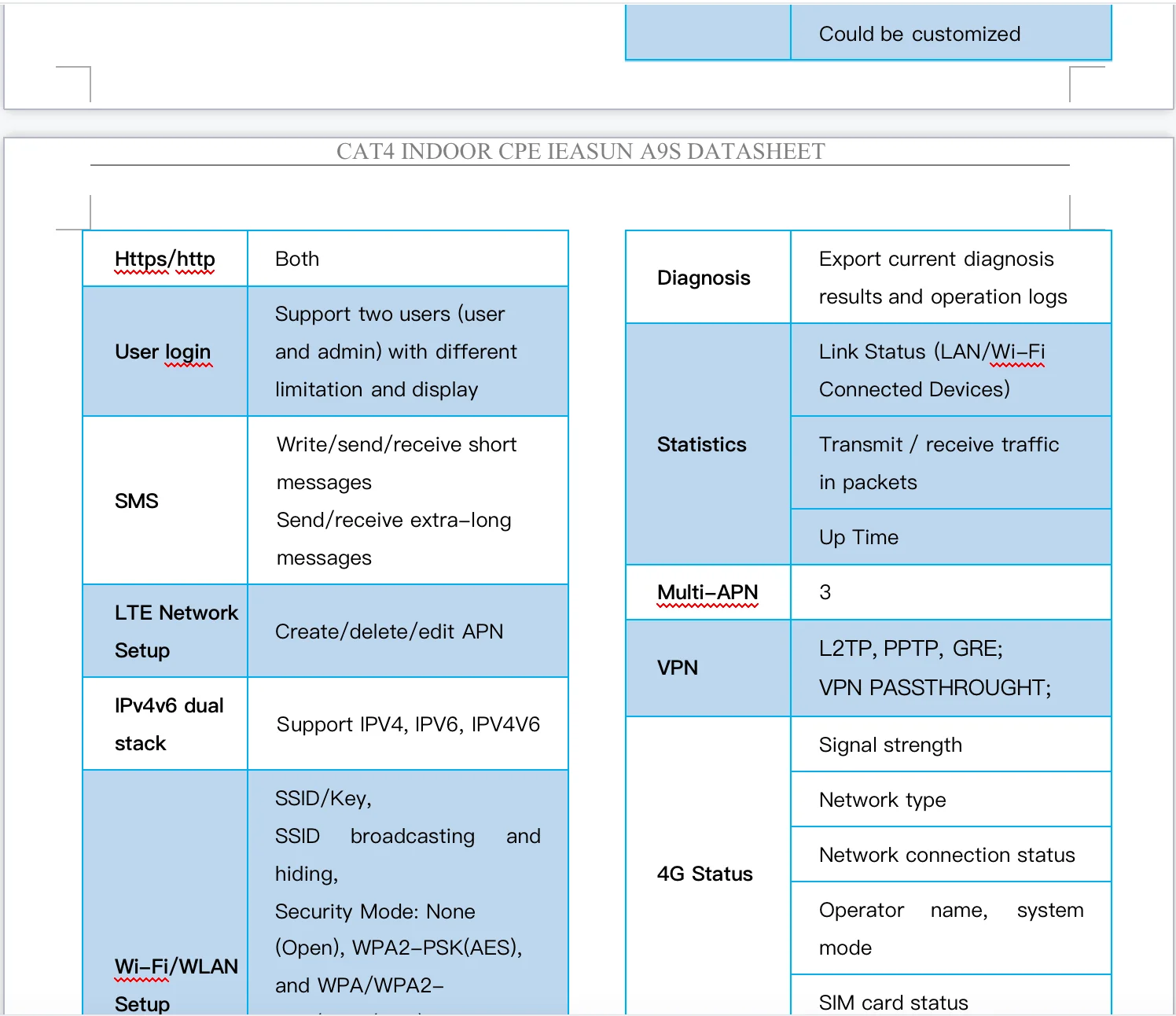Click the 'Diagnosis' row label

[704, 278]
